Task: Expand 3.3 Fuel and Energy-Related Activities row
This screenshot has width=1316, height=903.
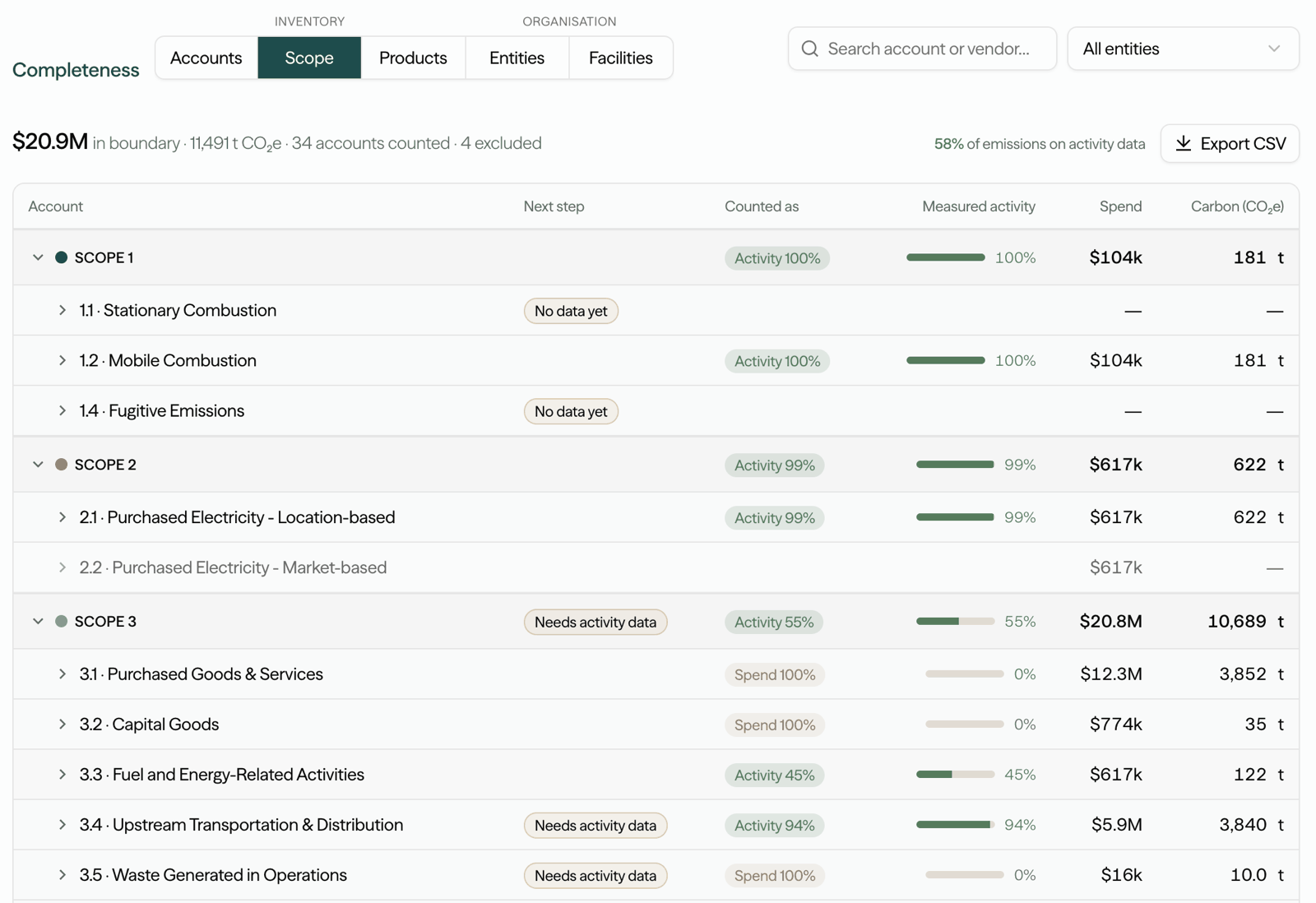Action: (x=63, y=774)
